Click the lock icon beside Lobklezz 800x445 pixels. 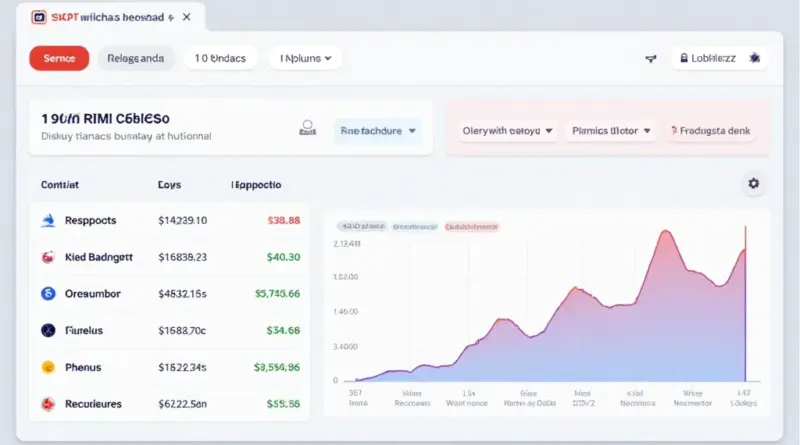pos(684,59)
